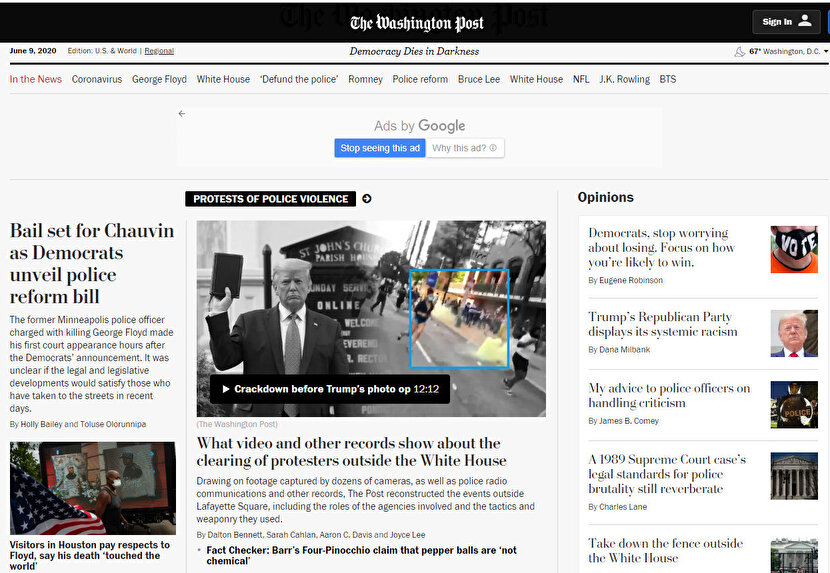
Task: Click the police officer opinion thumbnail
Action: tap(793, 404)
